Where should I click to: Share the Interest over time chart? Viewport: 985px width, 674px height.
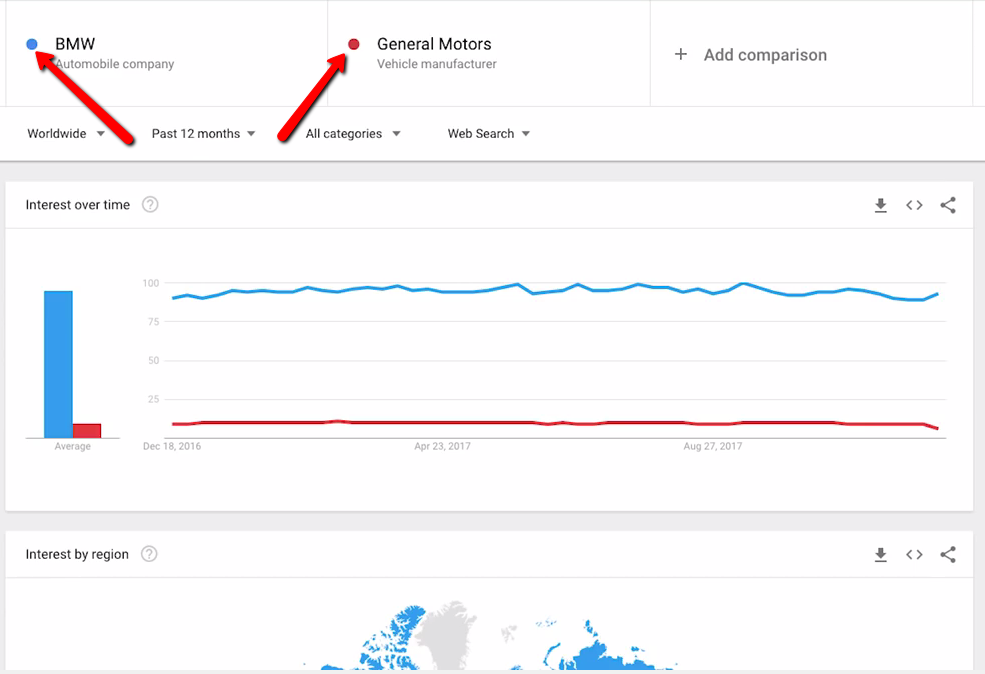coord(948,205)
